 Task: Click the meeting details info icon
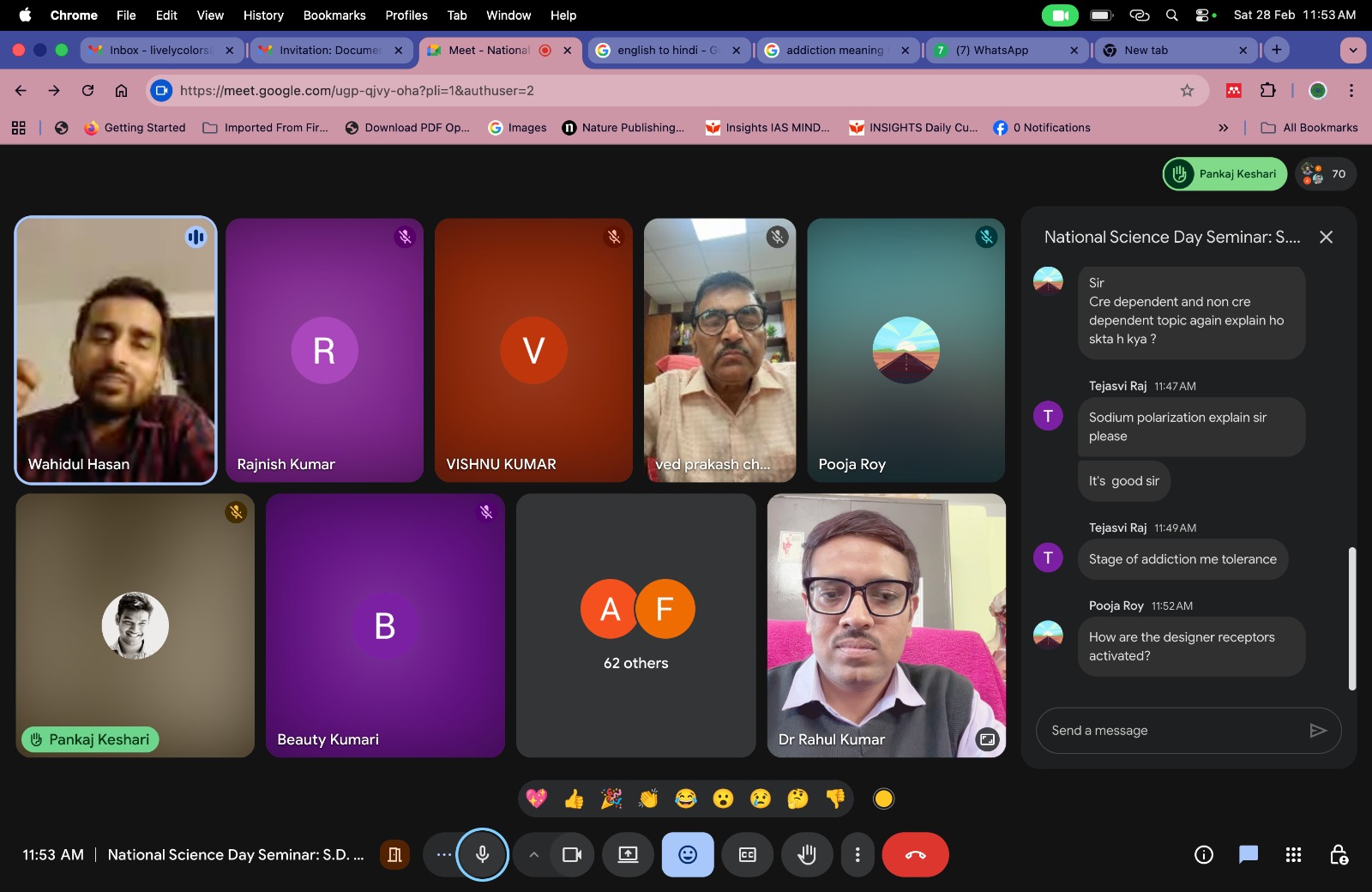(1204, 855)
